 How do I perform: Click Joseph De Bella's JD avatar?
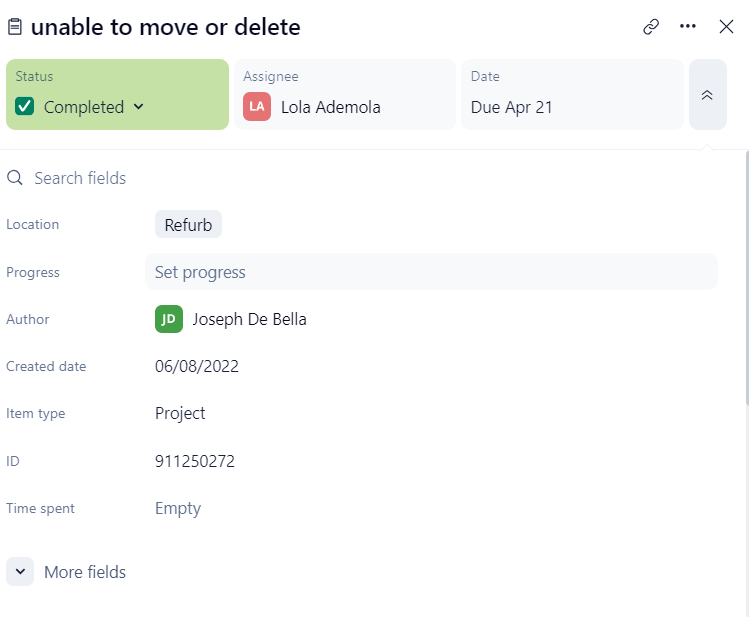(169, 319)
